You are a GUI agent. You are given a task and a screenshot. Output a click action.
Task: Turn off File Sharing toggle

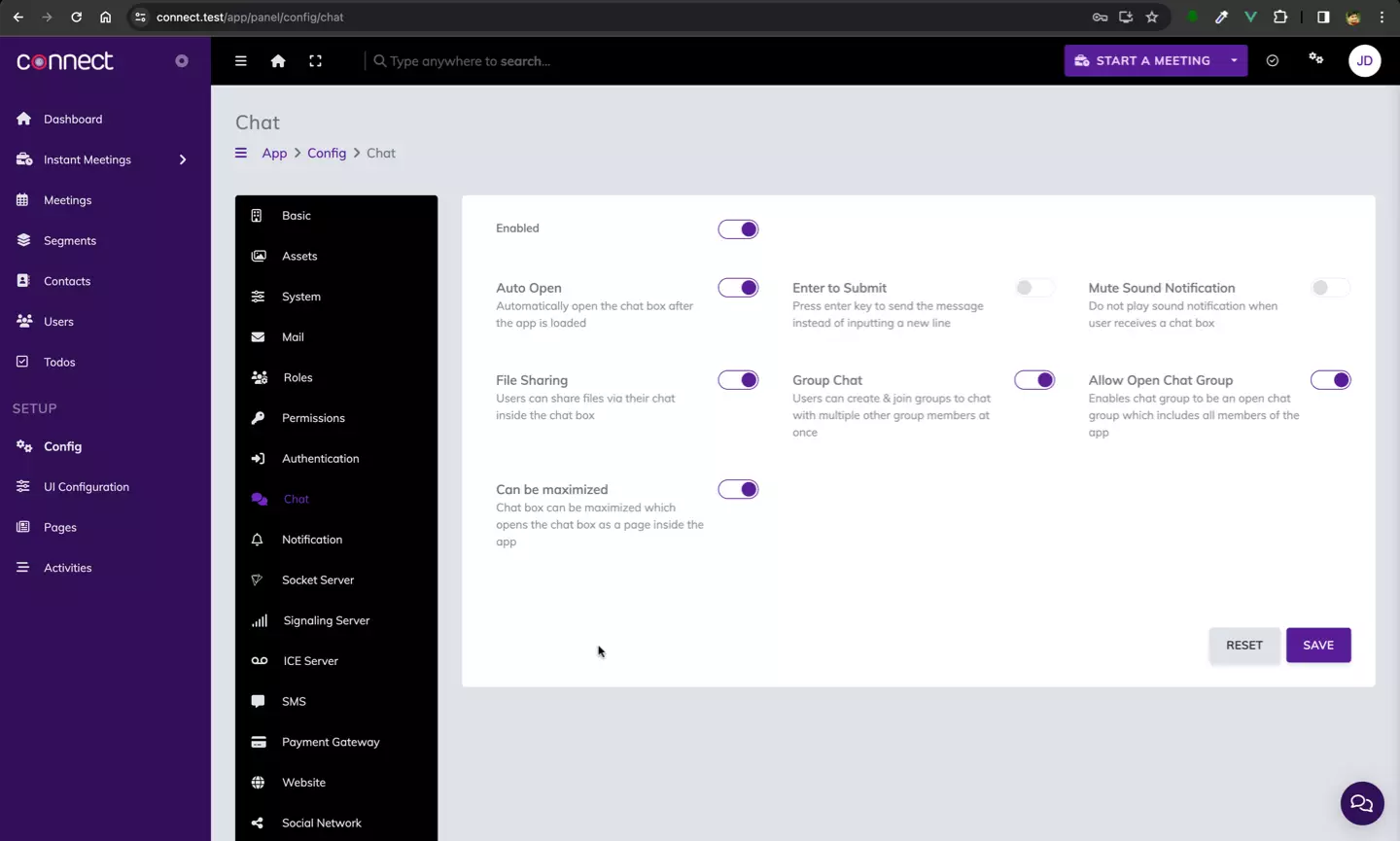(x=738, y=380)
